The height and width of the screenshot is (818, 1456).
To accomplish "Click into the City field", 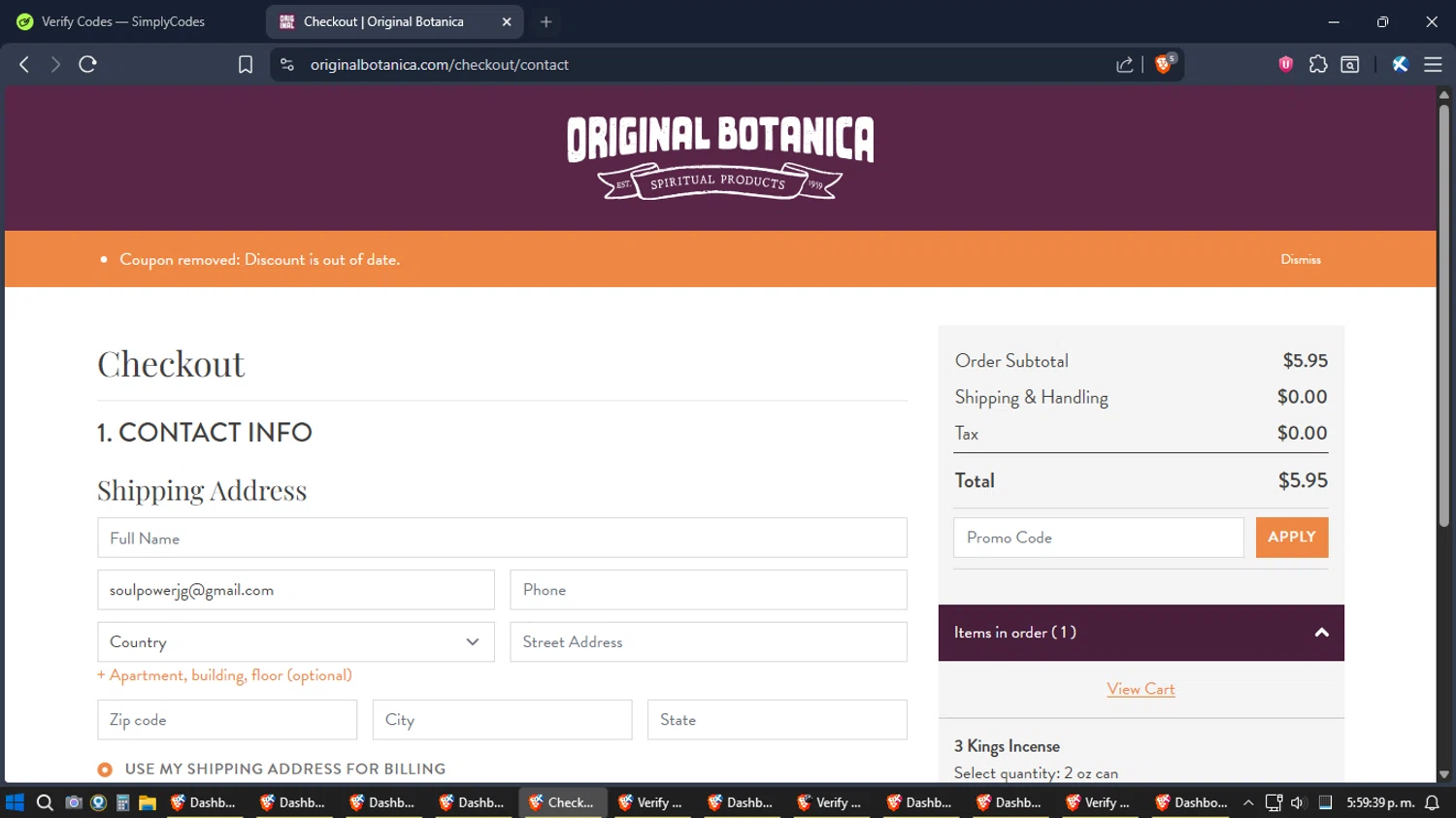I will tap(502, 720).
